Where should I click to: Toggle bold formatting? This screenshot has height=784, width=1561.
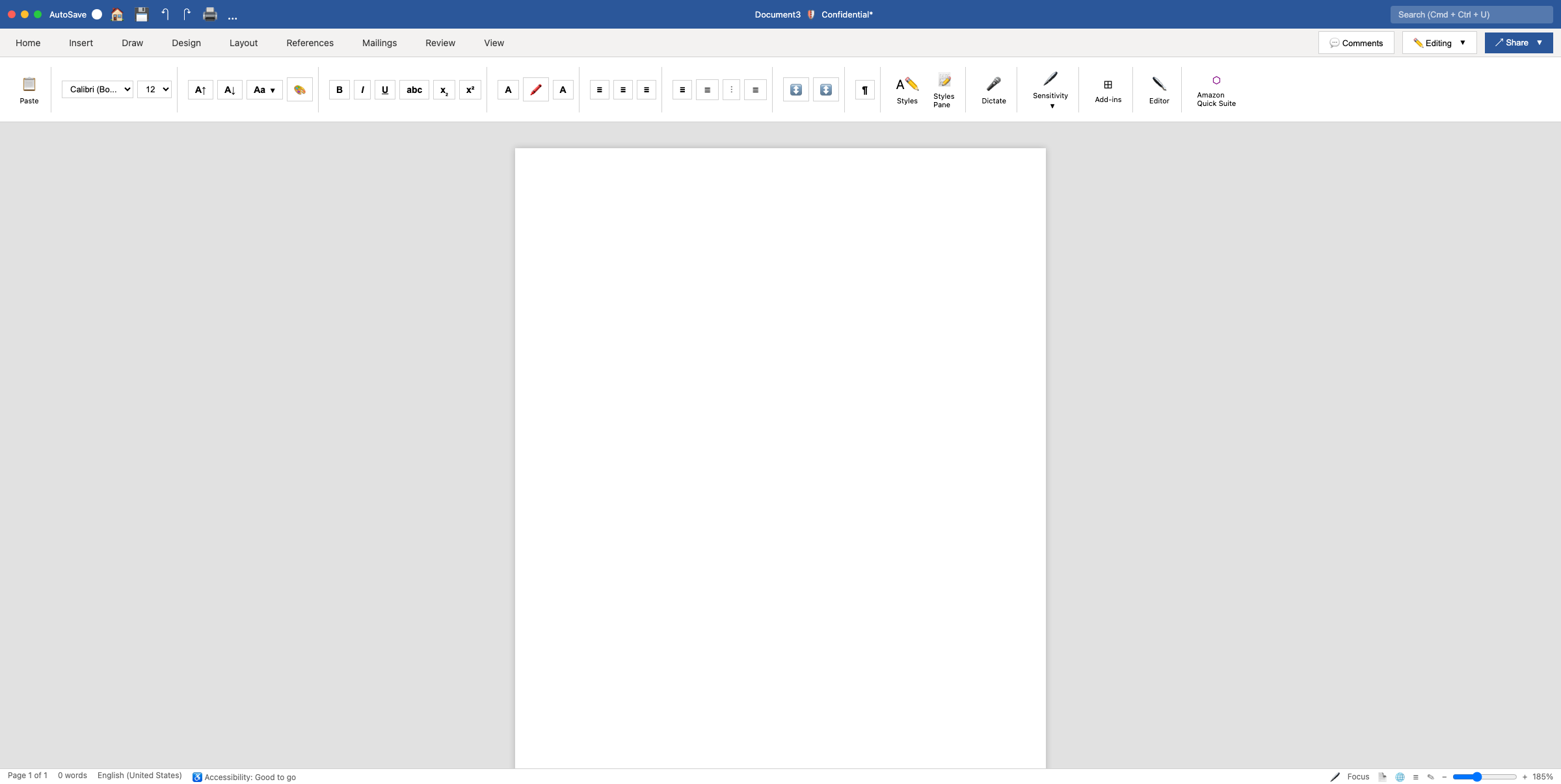(339, 90)
